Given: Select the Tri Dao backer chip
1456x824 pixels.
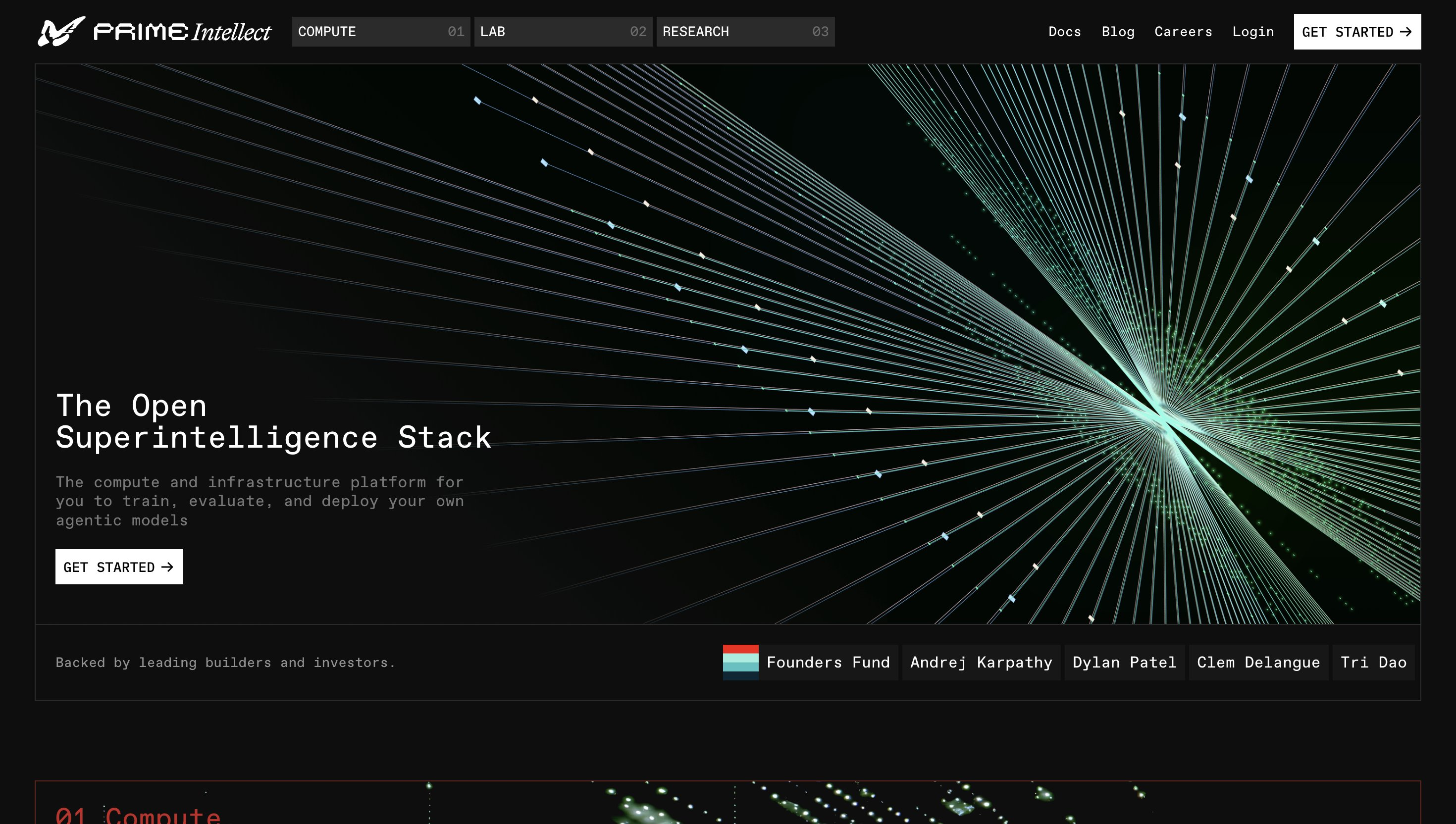Looking at the screenshot, I should click(1373, 662).
